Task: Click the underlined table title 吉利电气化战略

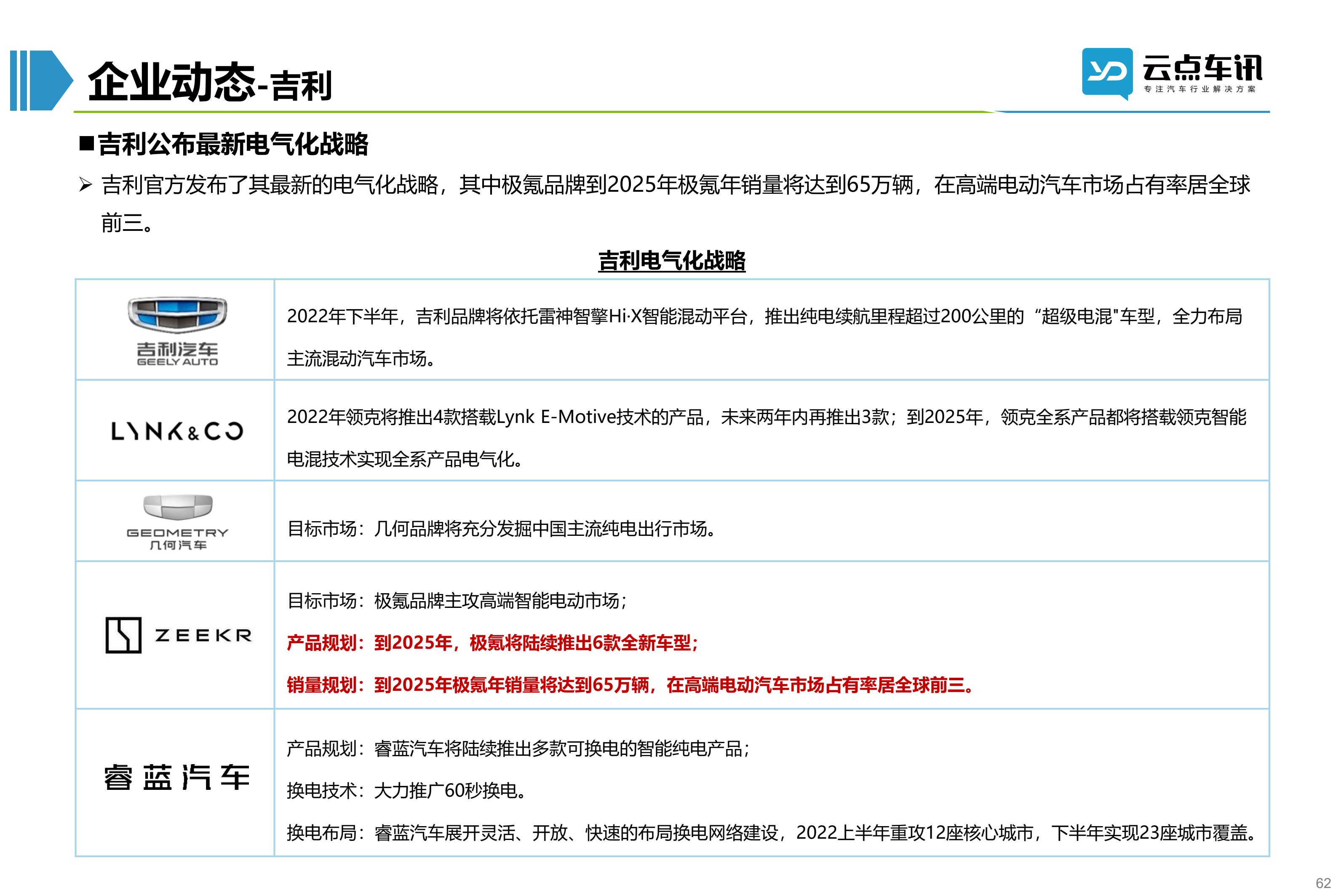Action: (672, 261)
